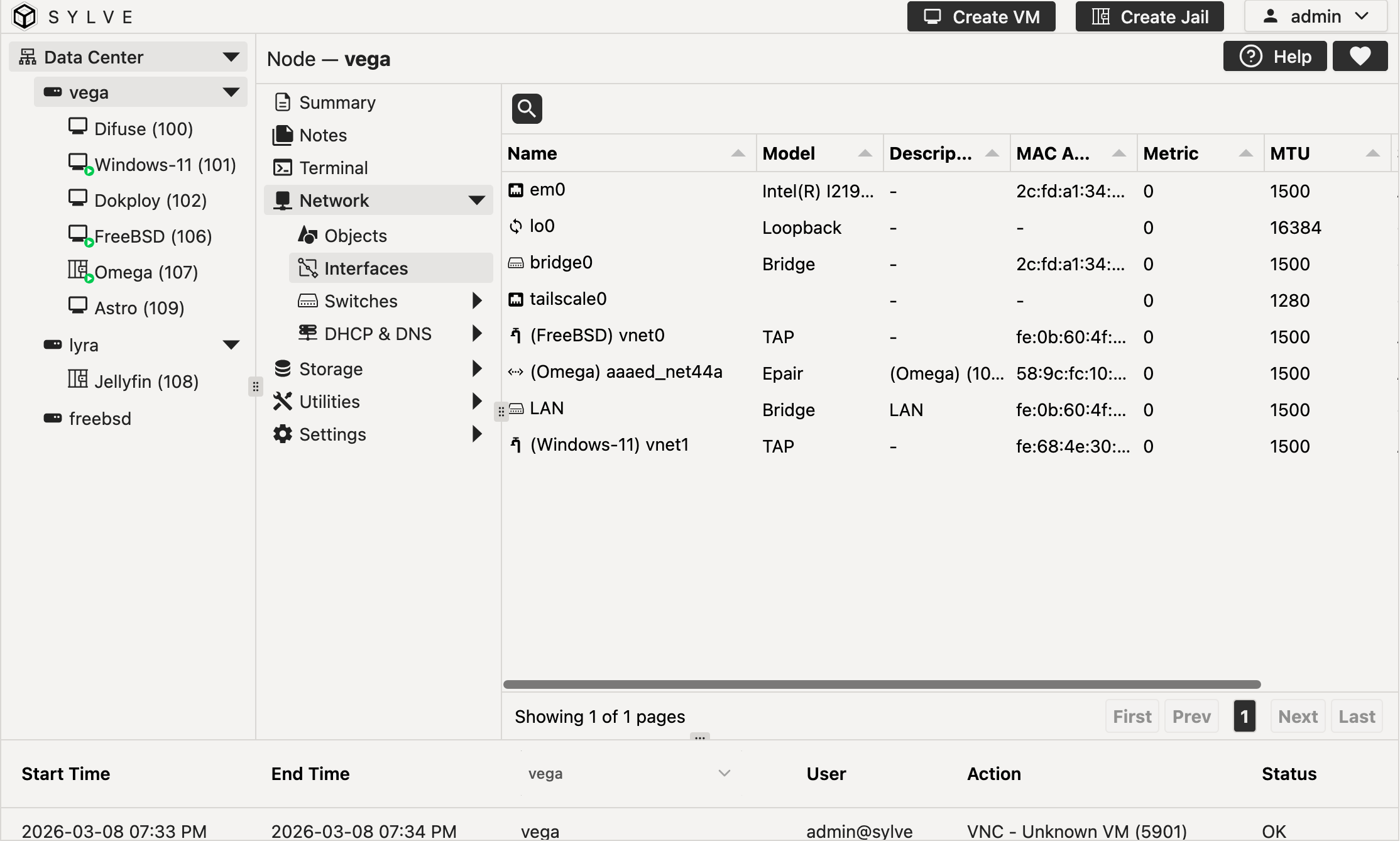Screen dimensions: 1400x841
Task: Click the heart donate icon button
Action: click(1360, 57)
